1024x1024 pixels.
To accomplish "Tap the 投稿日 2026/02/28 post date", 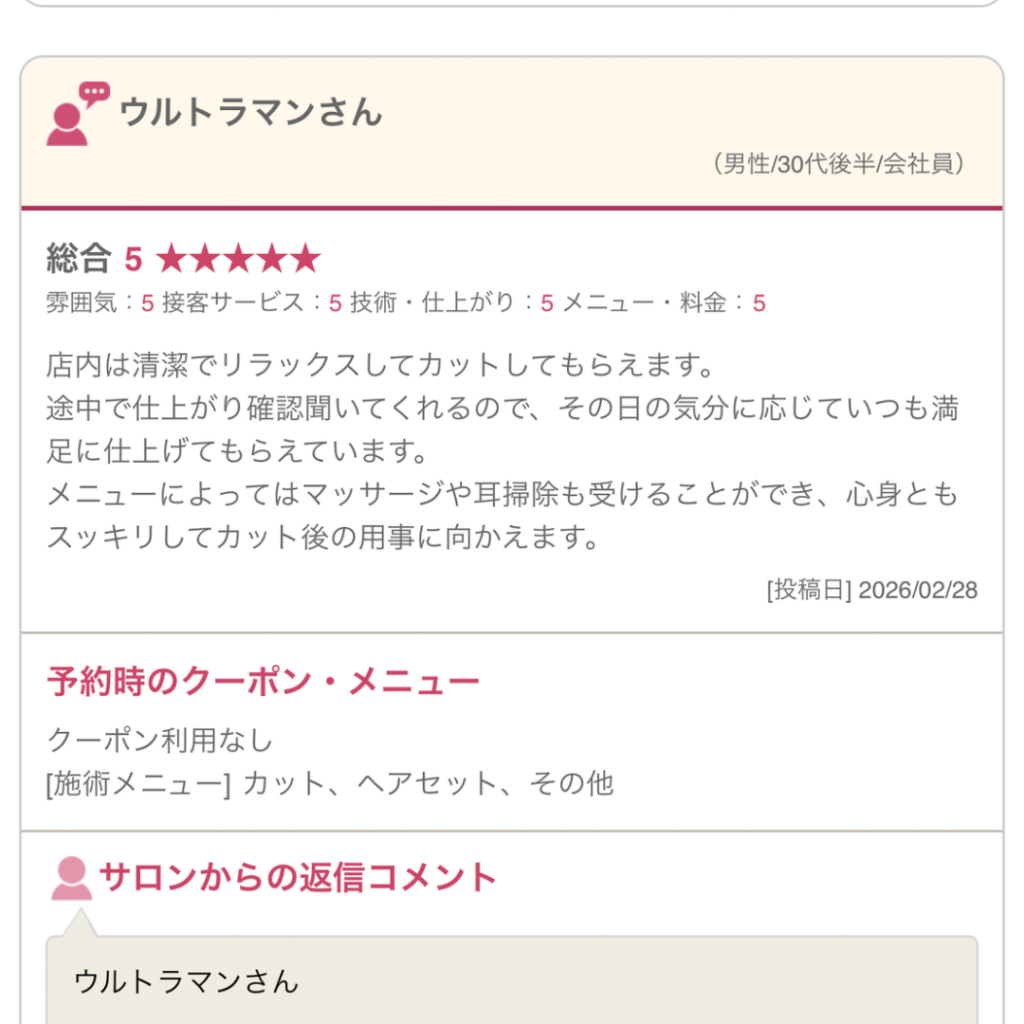I will (x=872, y=590).
